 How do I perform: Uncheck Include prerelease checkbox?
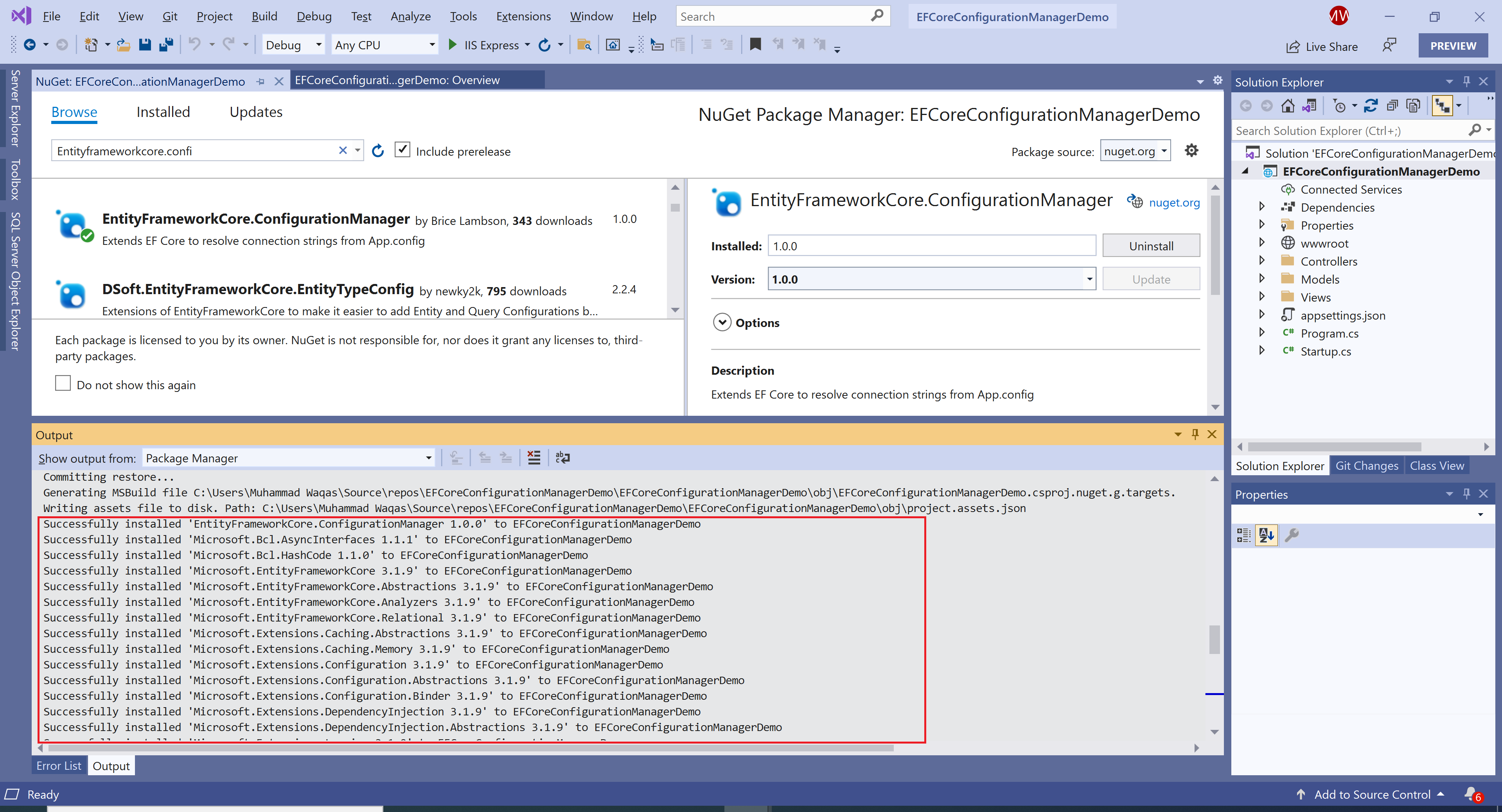click(x=402, y=150)
